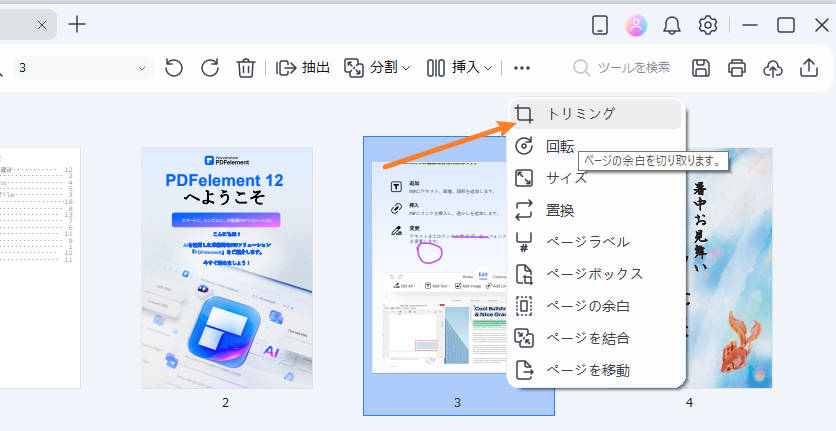Select page 4 goldfish thumbnail
The image size is (836, 431).
tap(729, 268)
